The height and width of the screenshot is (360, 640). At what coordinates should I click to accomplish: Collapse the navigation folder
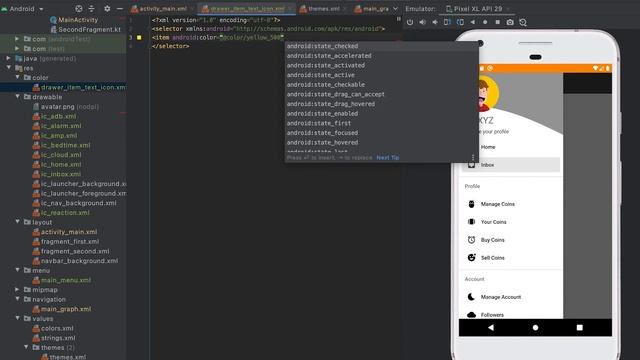coord(17,299)
